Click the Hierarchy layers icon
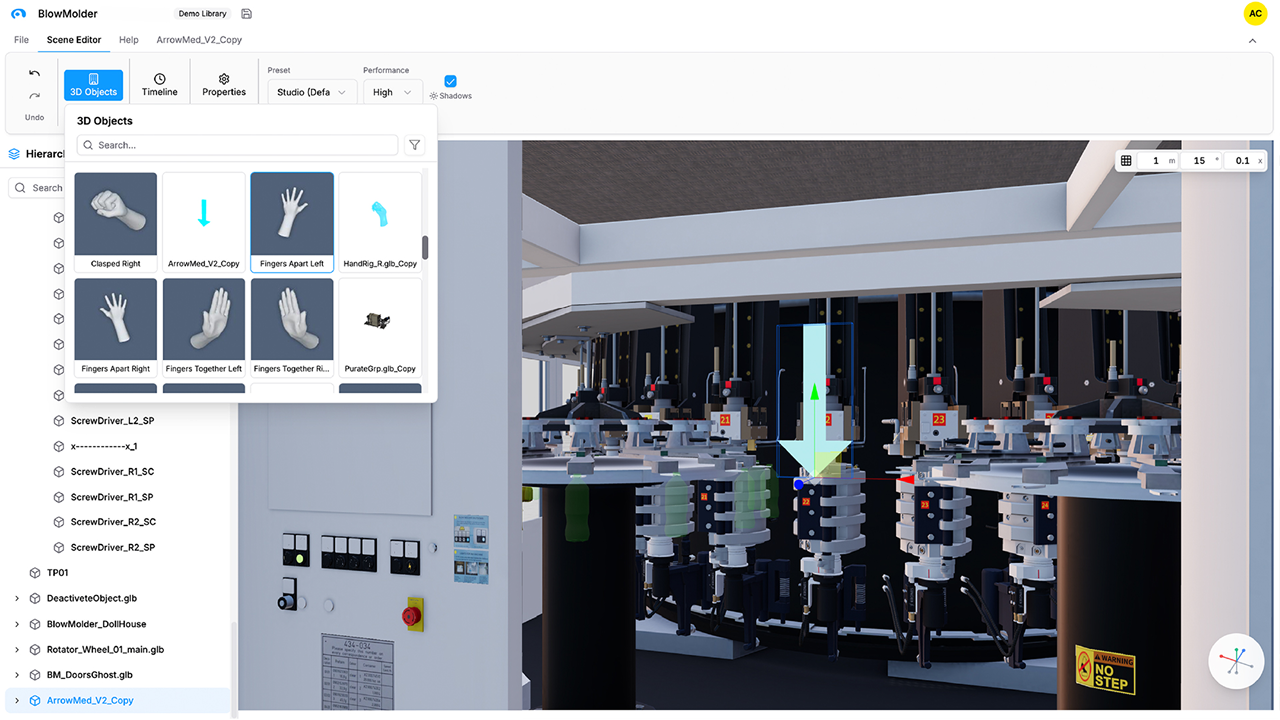The height and width of the screenshot is (720, 1280). click(x=14, y=154)
